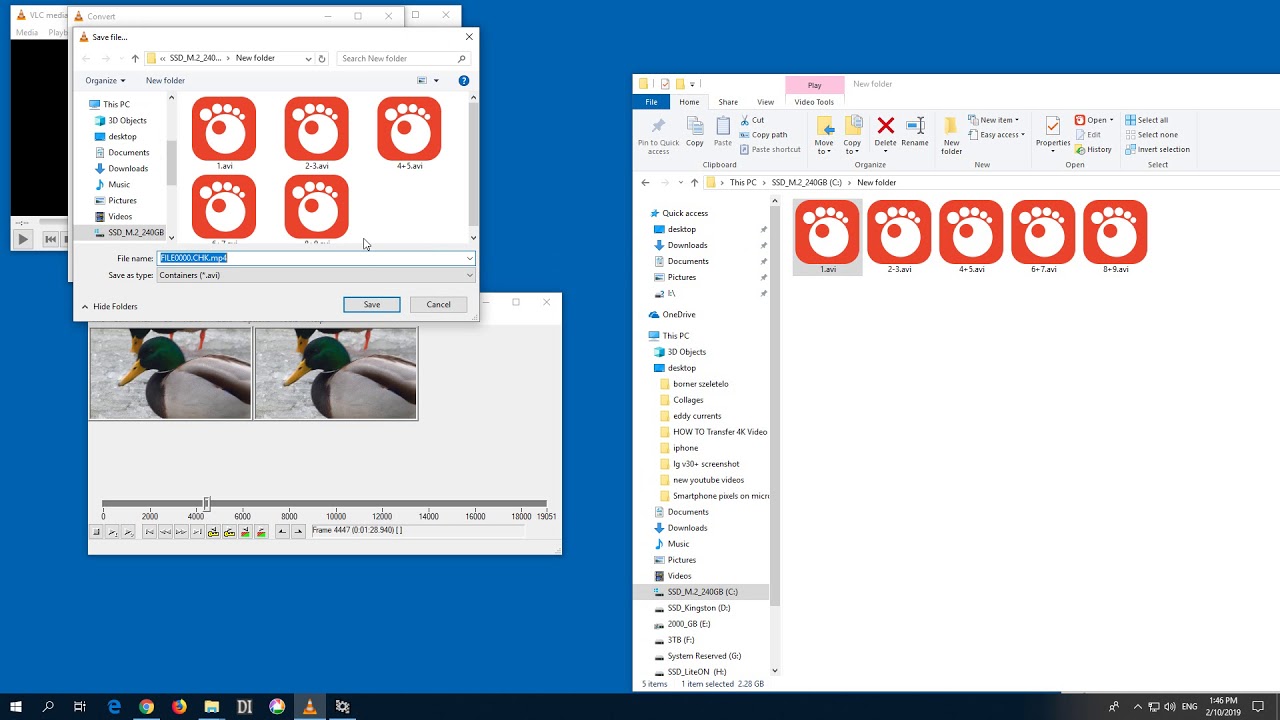Set selection end with mark-out icon
Viewport: 1280px width, 720px height.
click(x=298, y=532)
